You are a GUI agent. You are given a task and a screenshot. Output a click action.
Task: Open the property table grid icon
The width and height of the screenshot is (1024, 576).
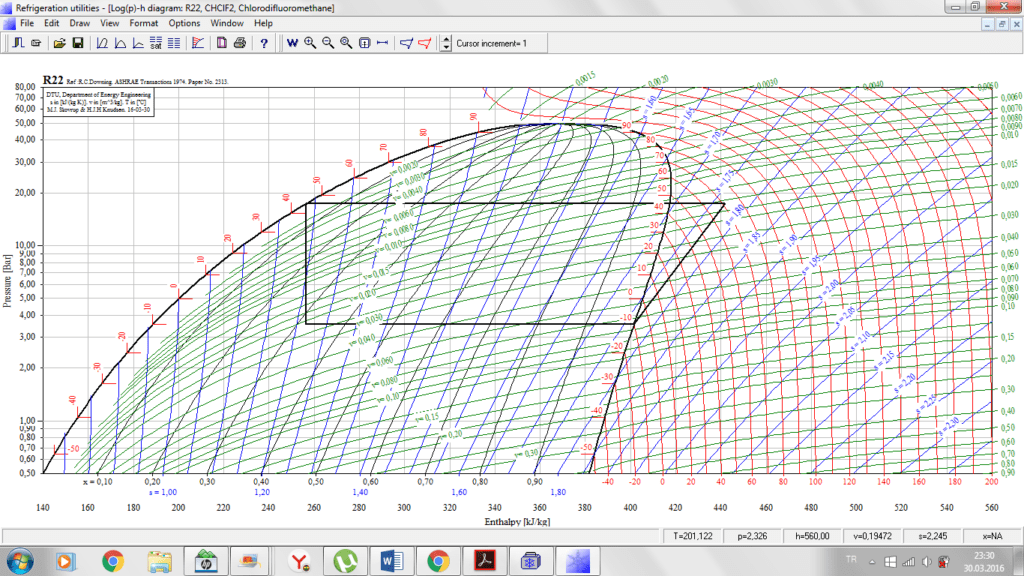174,43
